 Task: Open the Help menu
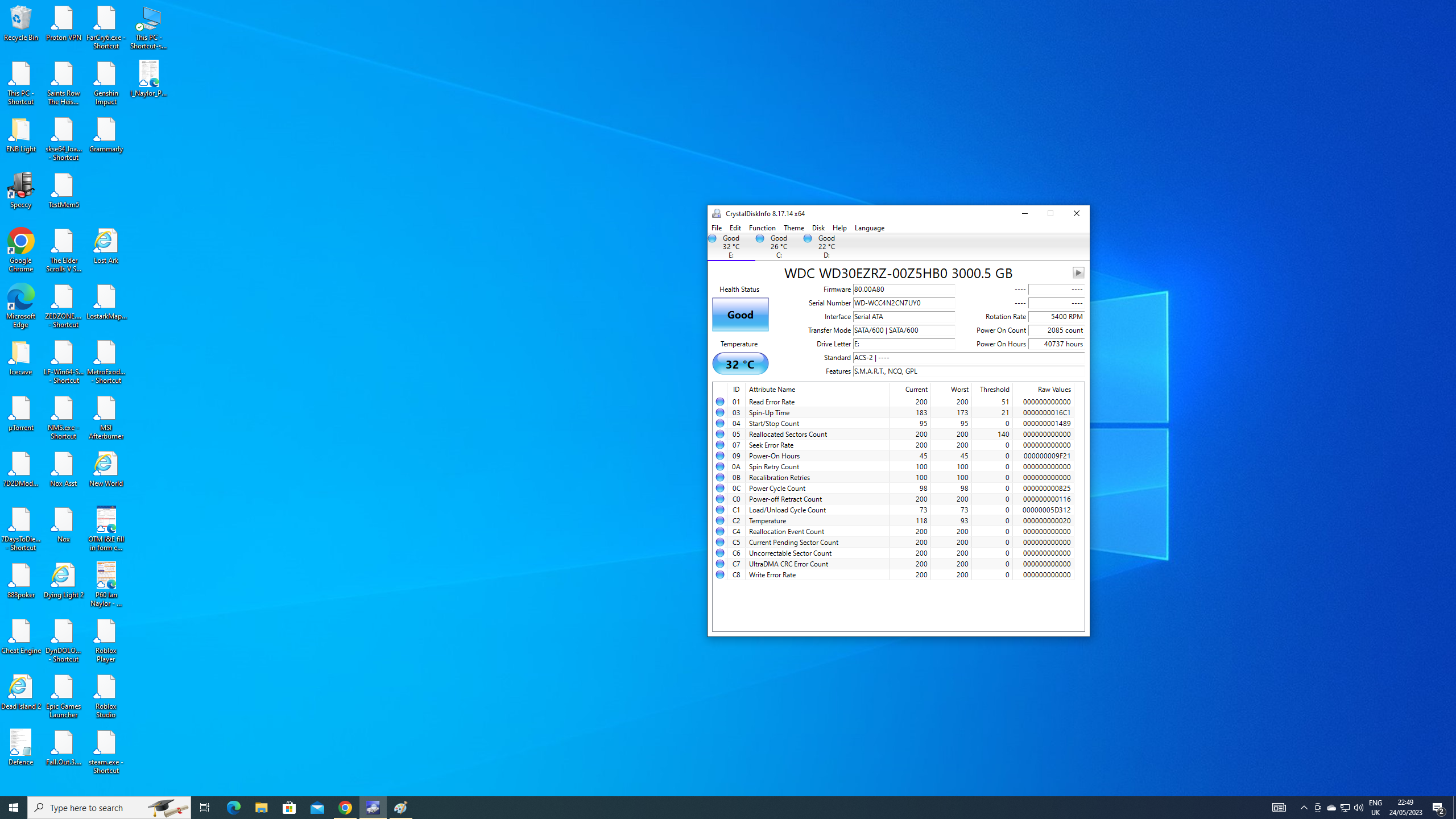pos(839,228)
